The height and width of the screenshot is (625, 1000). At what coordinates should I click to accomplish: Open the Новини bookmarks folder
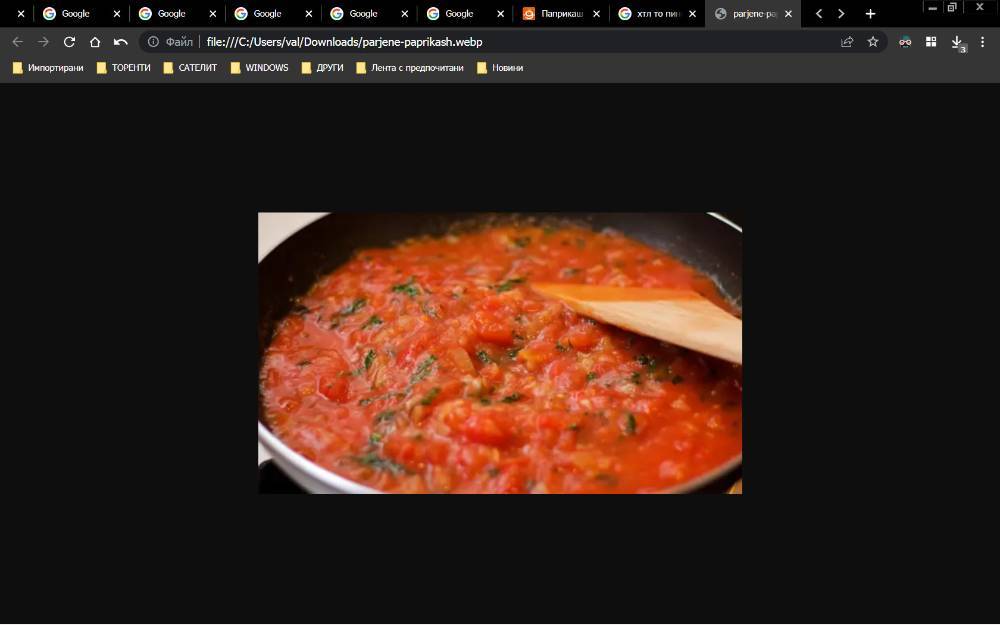501,68
